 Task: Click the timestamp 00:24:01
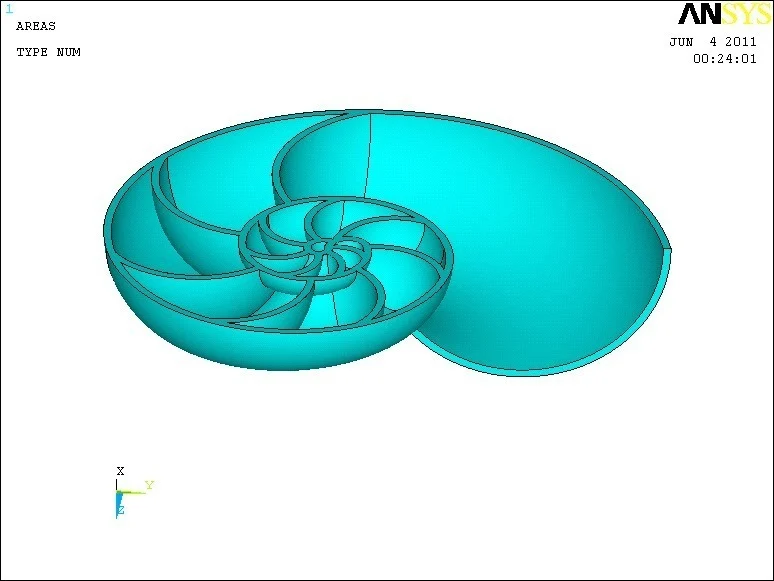725,59
